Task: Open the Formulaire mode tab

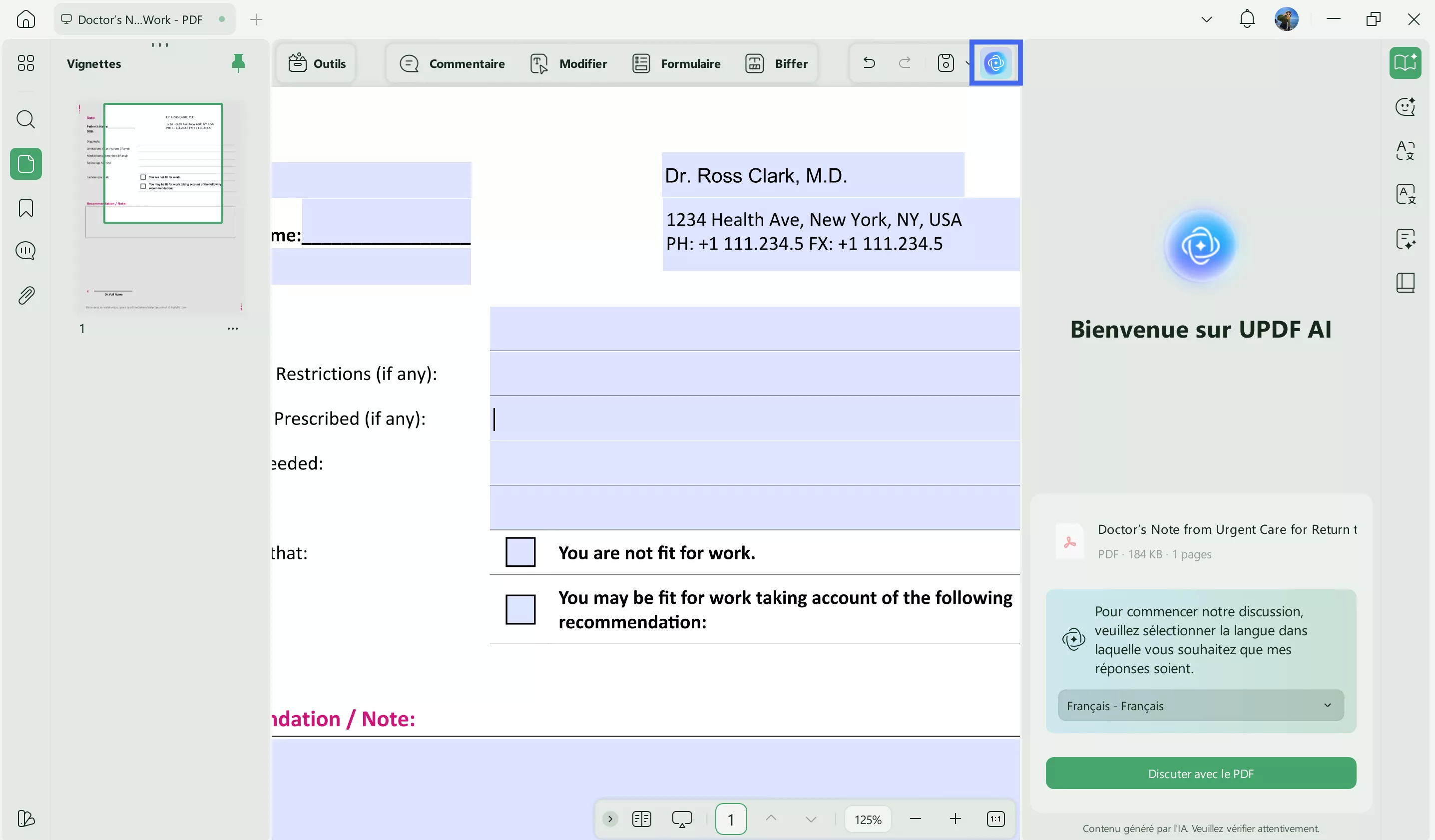Action: [676, 63]
